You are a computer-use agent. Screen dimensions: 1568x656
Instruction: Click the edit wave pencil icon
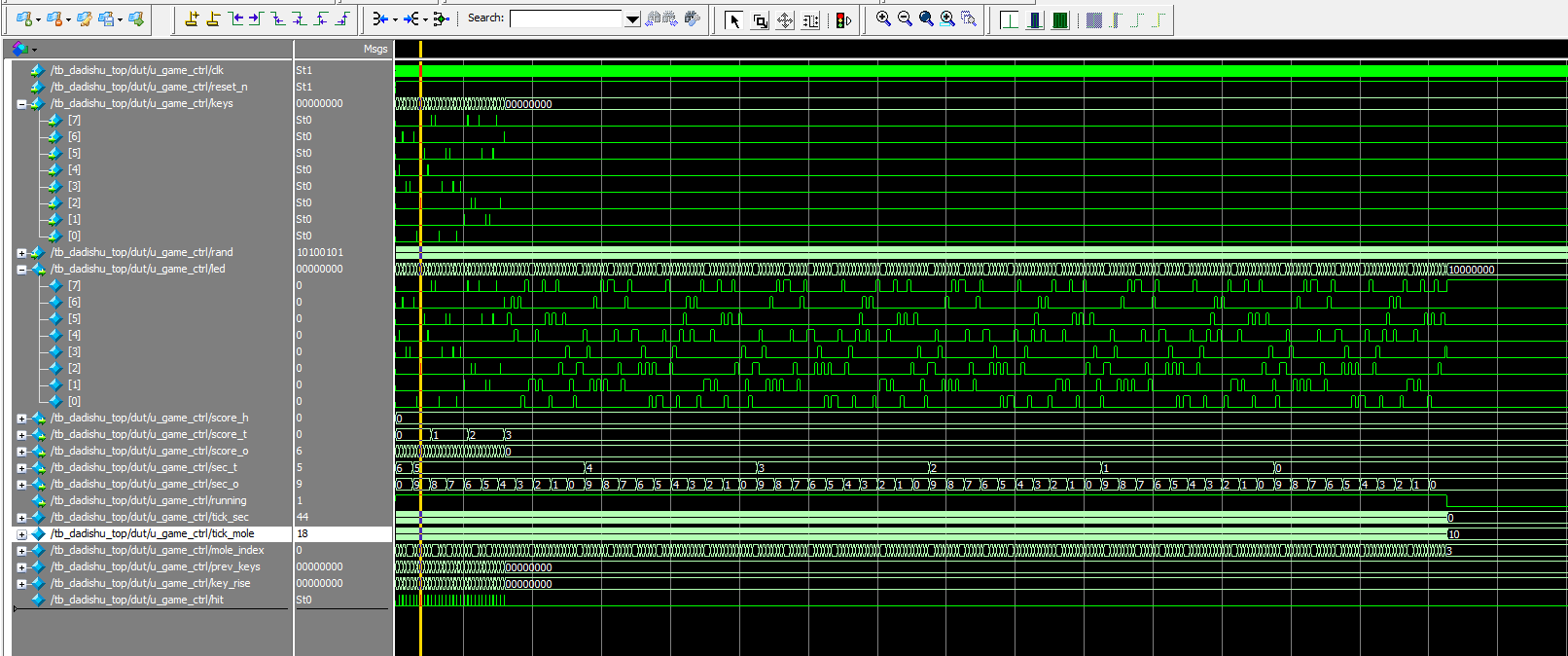84,18
